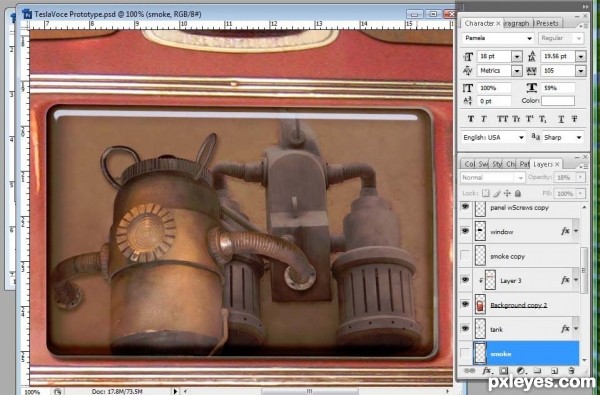Toggle Subscript text style
The image size is (600, 395).
point(543,119)
